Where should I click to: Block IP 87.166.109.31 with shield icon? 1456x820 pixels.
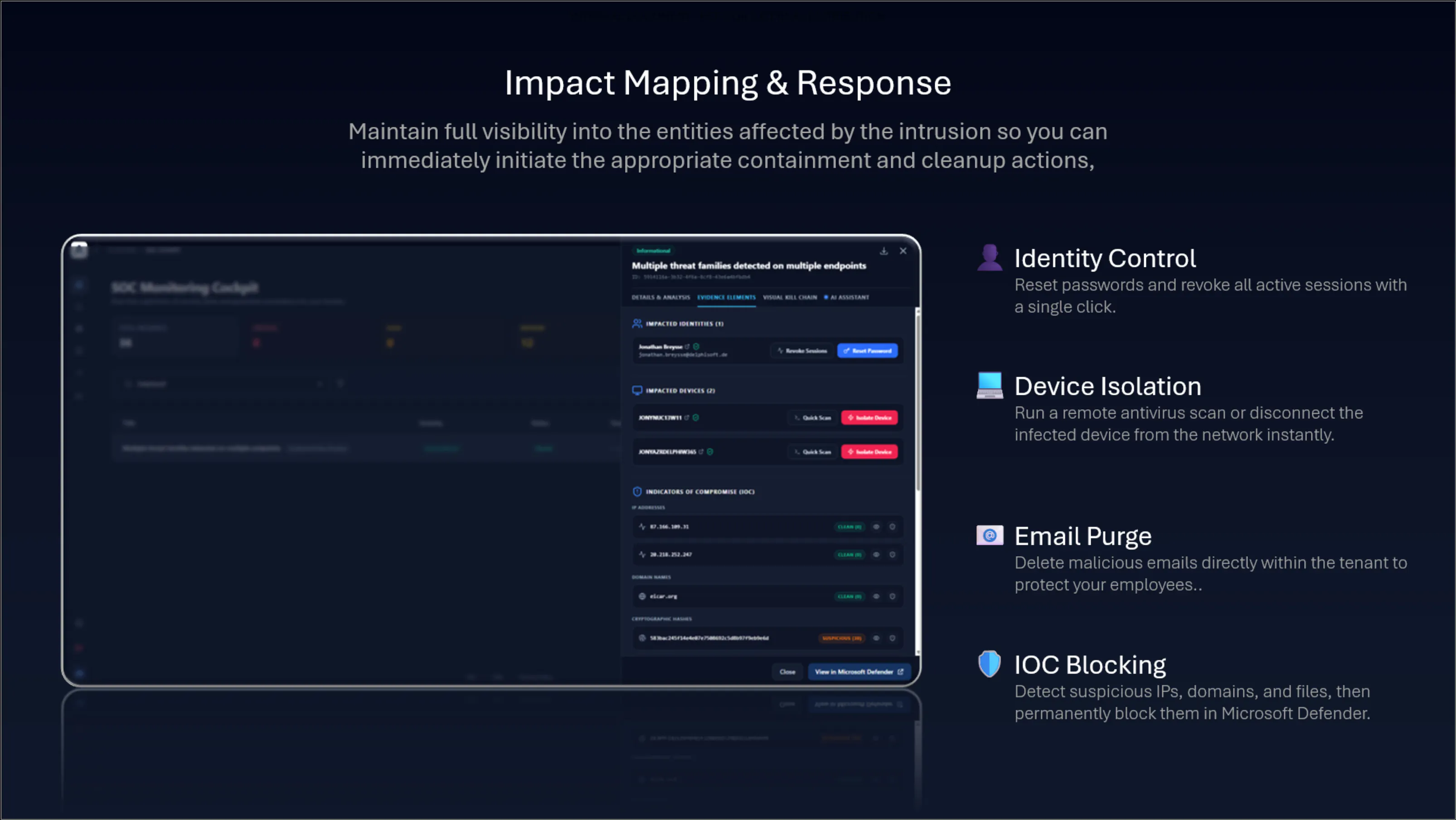pos(893,527)
